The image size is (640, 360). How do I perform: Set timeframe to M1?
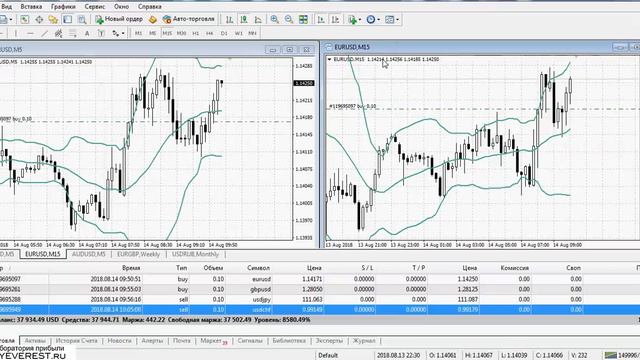click(138, 33)
